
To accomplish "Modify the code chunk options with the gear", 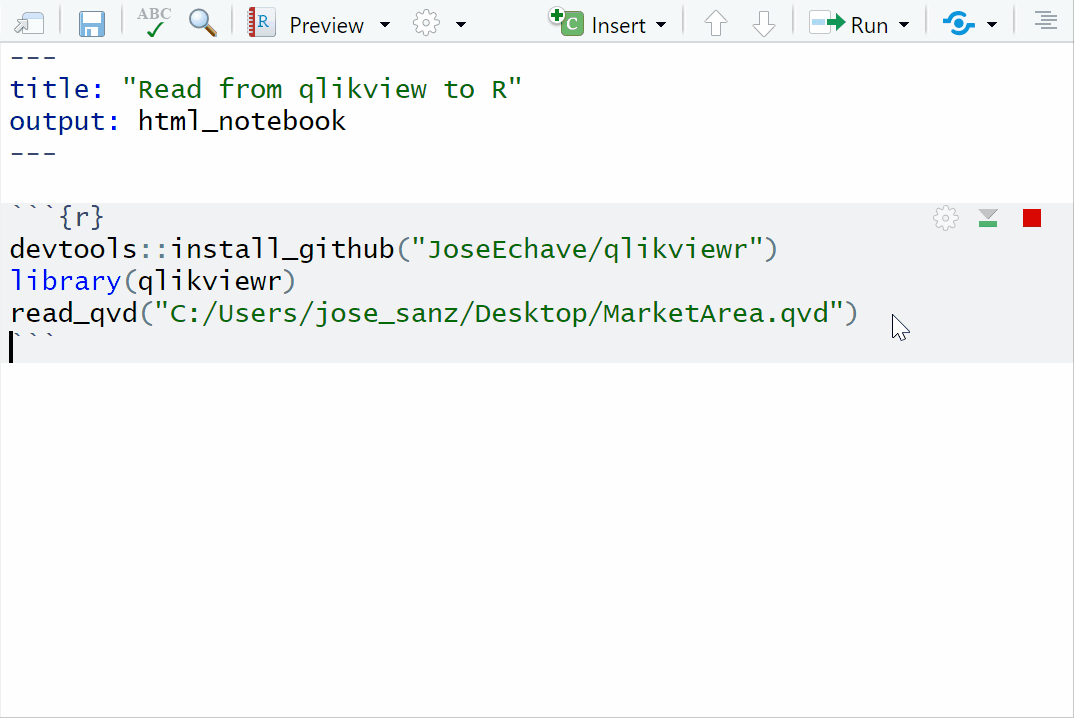I will pos(945,217).
